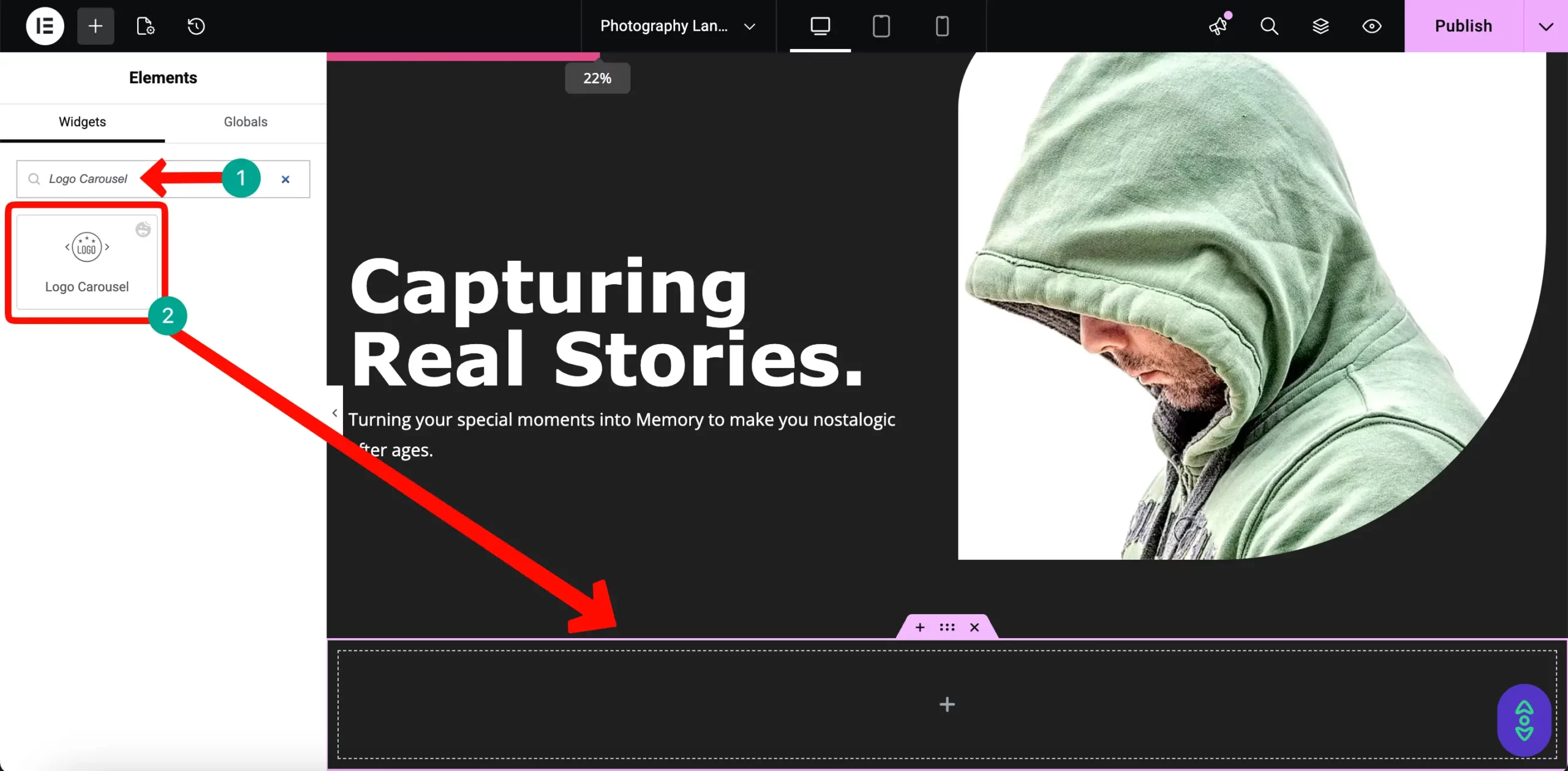
Task: Switch to desktop responsive view
Action: click(820, 26)
